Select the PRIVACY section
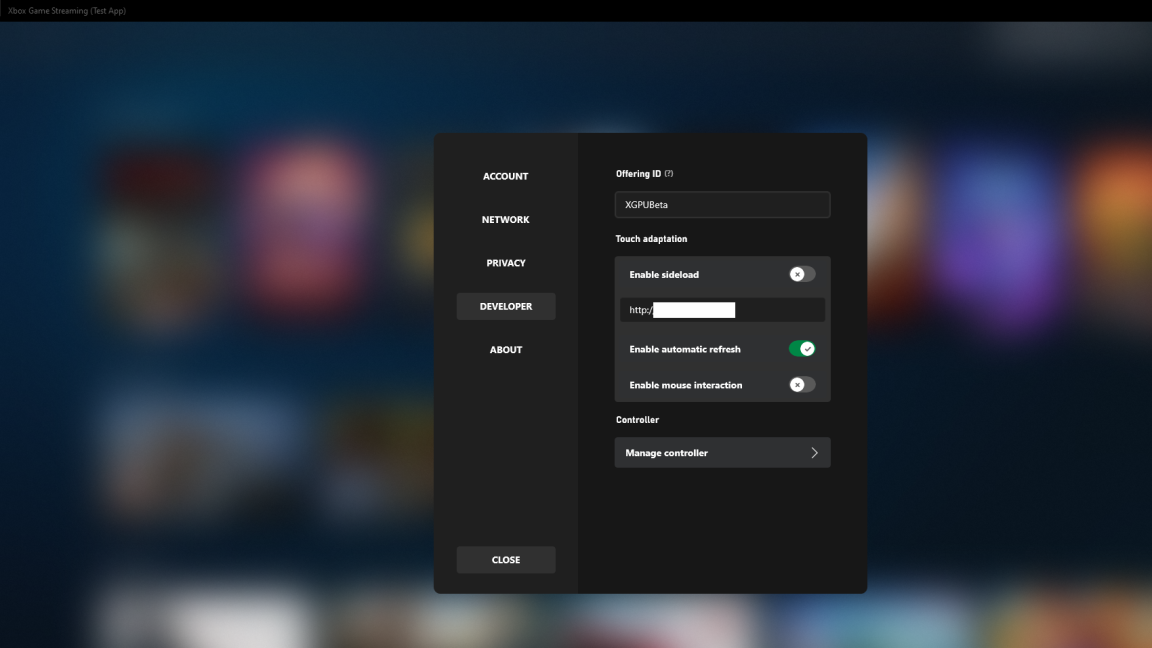1152x648 pixels. point(505,262)
